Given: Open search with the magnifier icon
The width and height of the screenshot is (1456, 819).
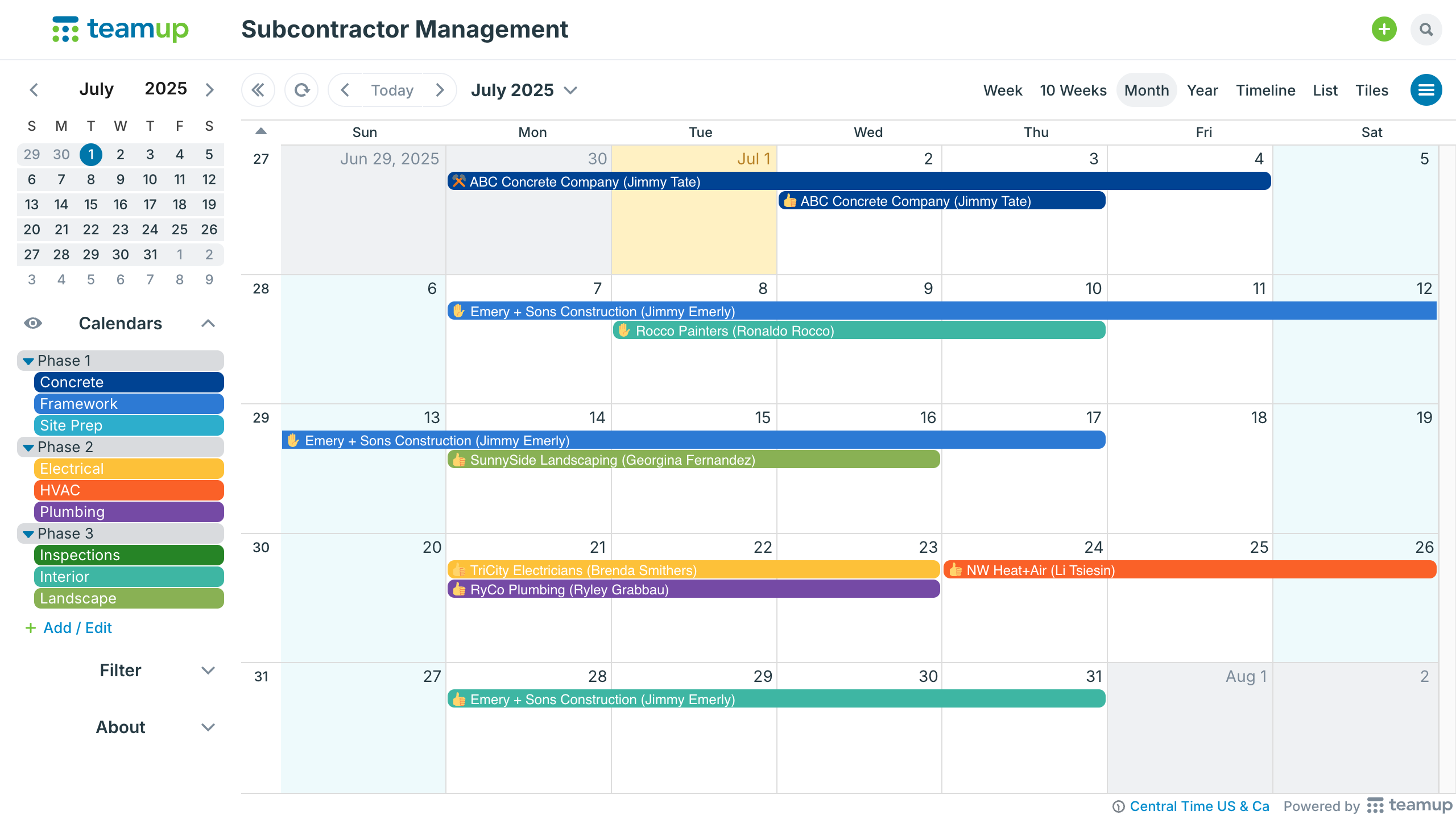Looking at the screenshot, I should pos(1426,29).
